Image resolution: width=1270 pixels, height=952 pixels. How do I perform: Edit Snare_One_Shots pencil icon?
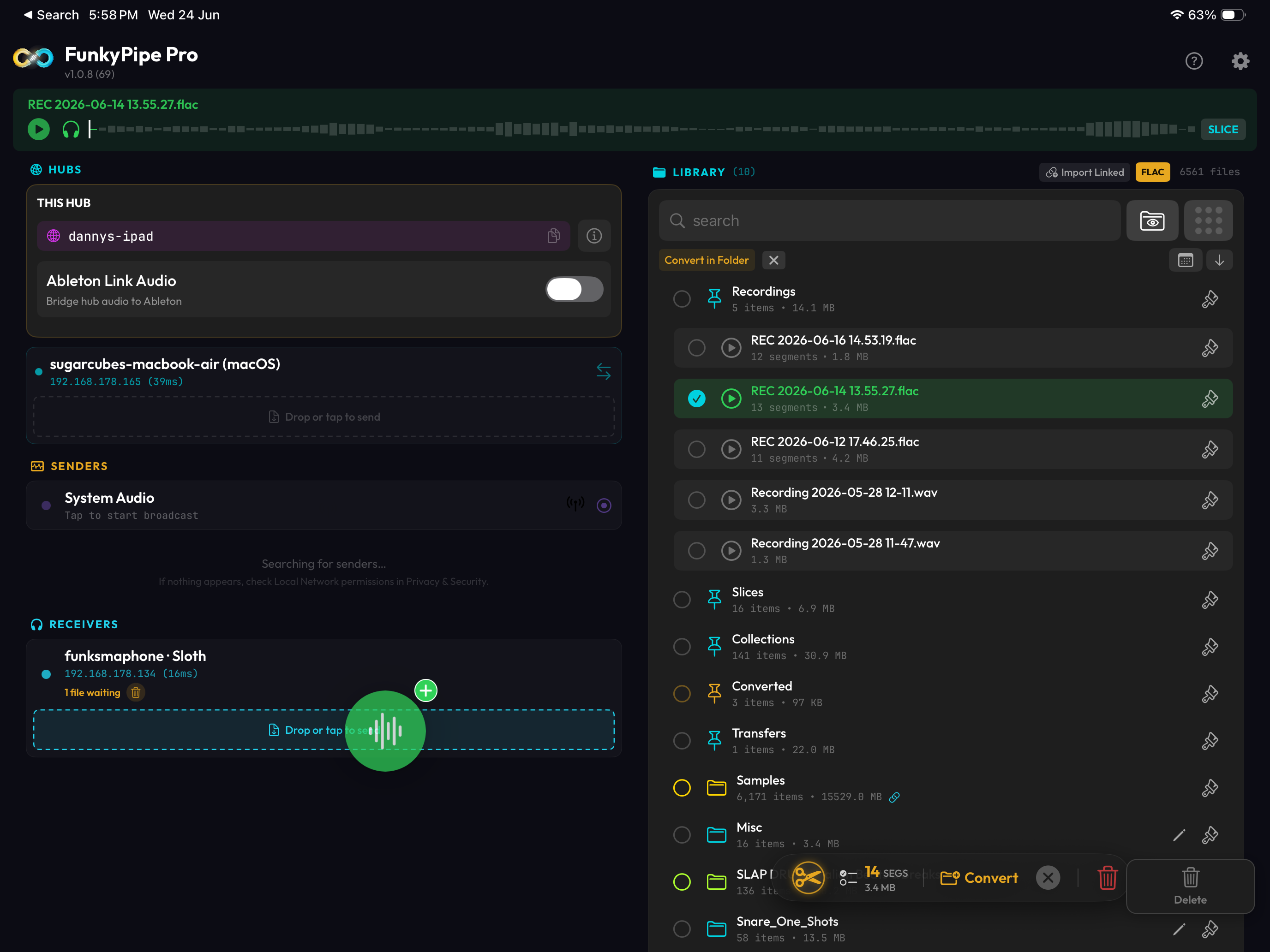[1179, 929]
